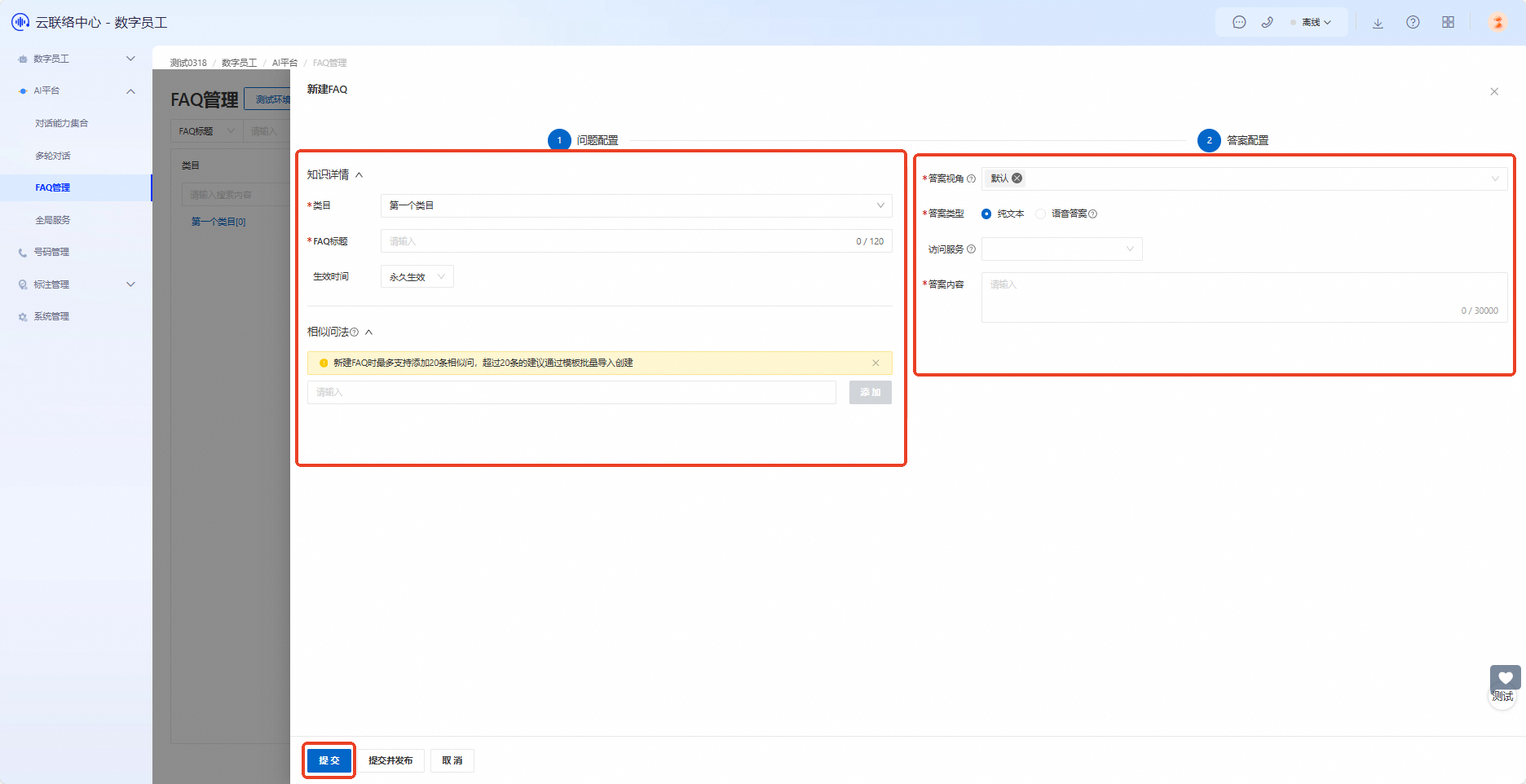Image resolution: width=1526 pixels, height=784 pixels.
Task: Open the 生效时间 dropdown set to 永久生效
Action: pyautogui.click(x=417, y=277)
